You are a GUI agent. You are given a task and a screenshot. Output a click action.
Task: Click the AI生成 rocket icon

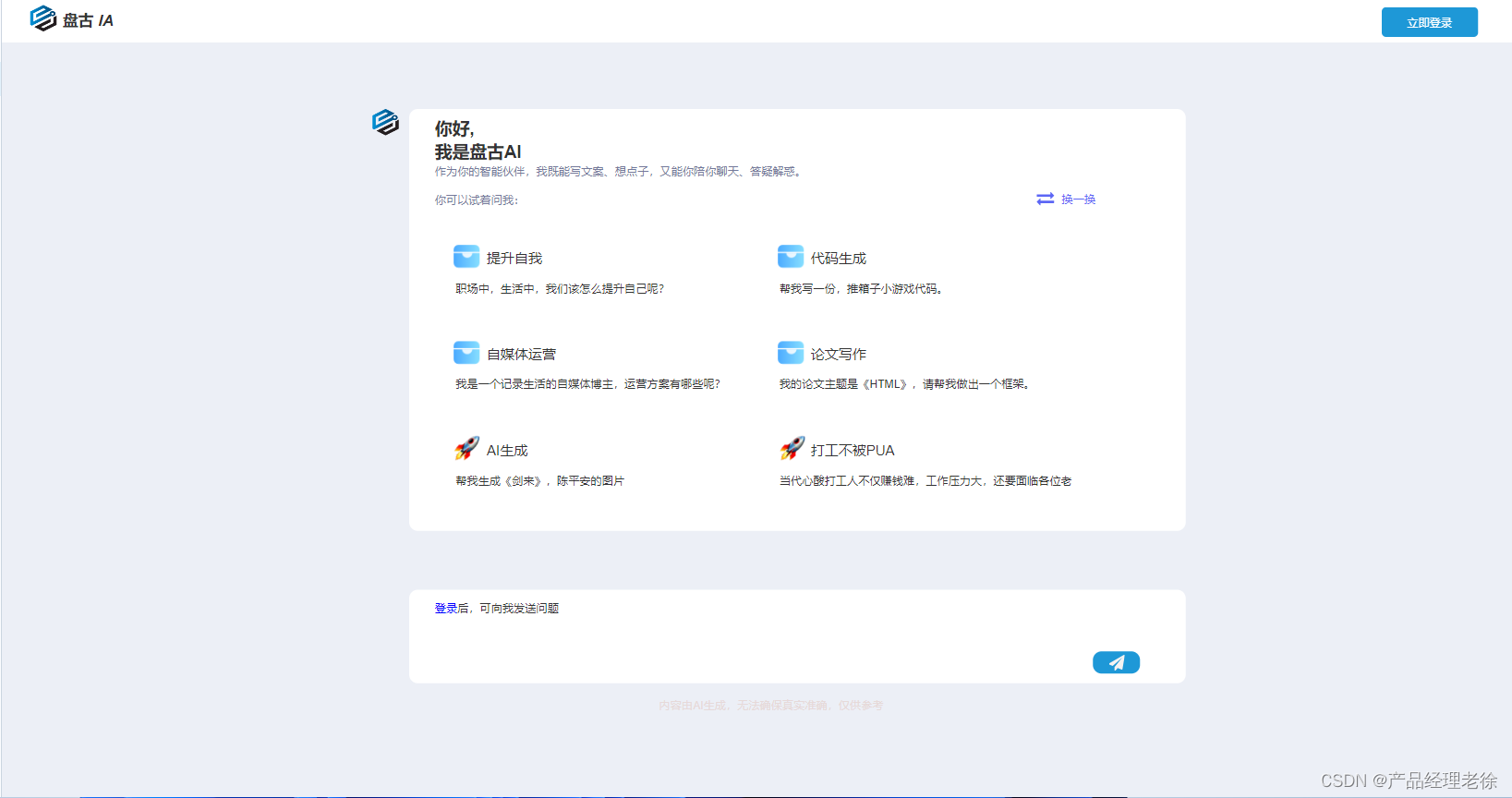[466, 449]
